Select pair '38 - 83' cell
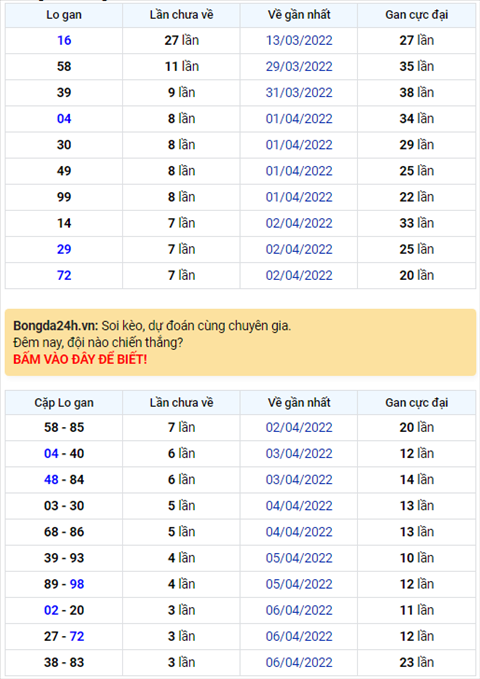The width and height of the screenshot is (480, 679). (64, 663)
